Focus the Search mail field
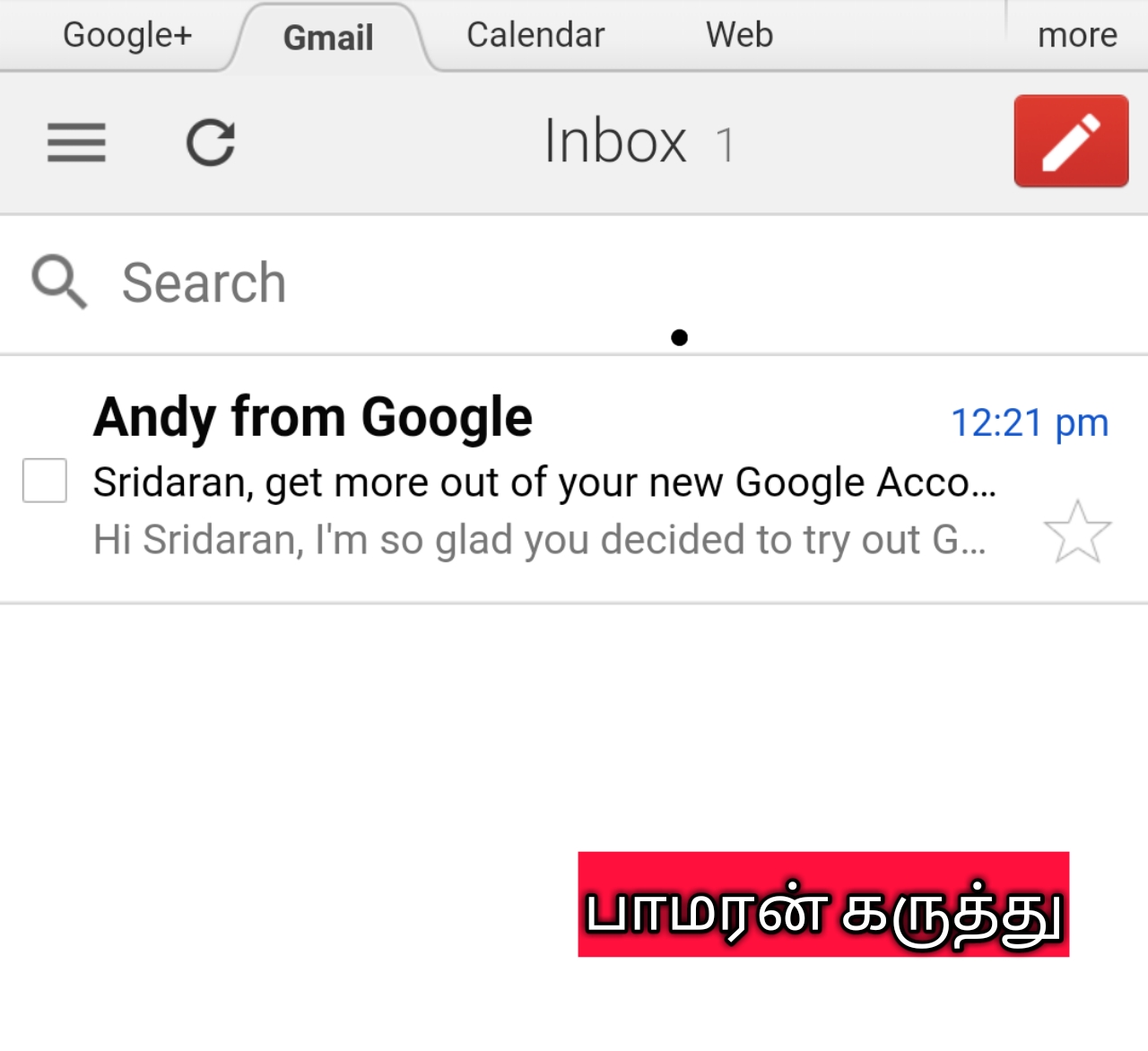Viewport: 1148px width, 1051px height. click(574, 283)
